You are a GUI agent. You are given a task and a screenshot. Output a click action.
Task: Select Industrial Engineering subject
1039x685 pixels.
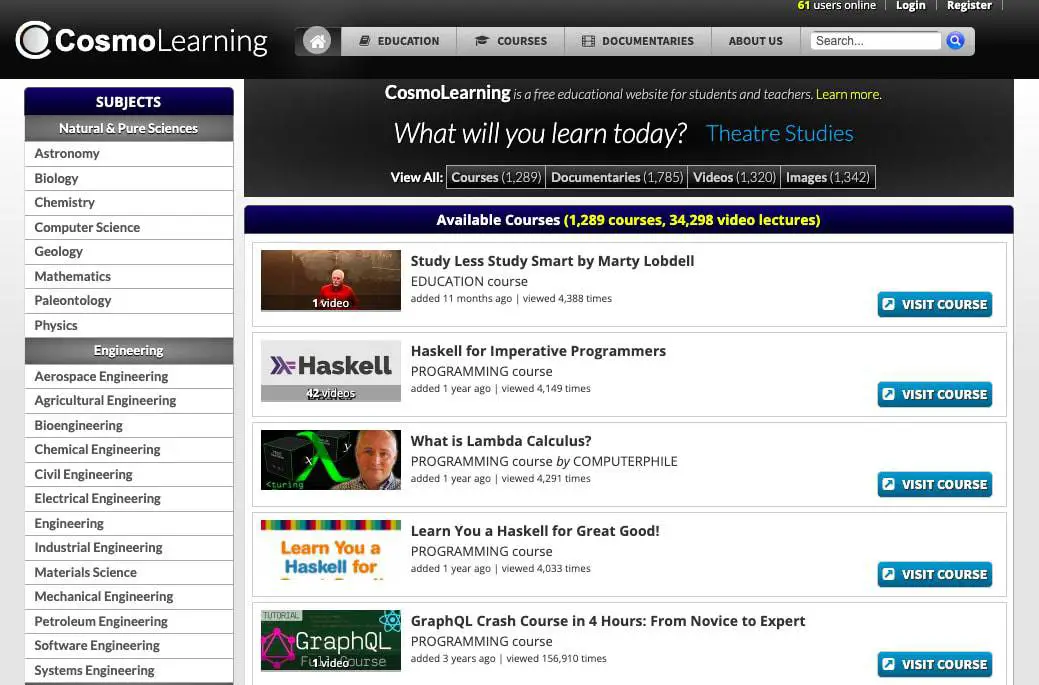[129, 548]
